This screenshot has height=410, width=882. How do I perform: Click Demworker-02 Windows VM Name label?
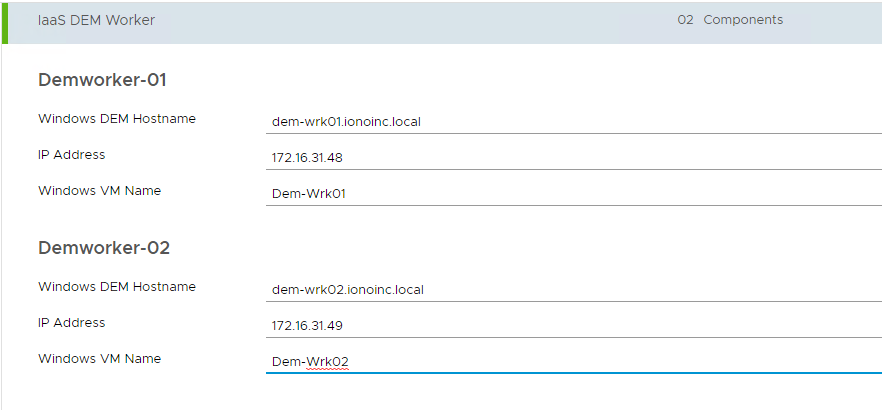tap(99, 359)
